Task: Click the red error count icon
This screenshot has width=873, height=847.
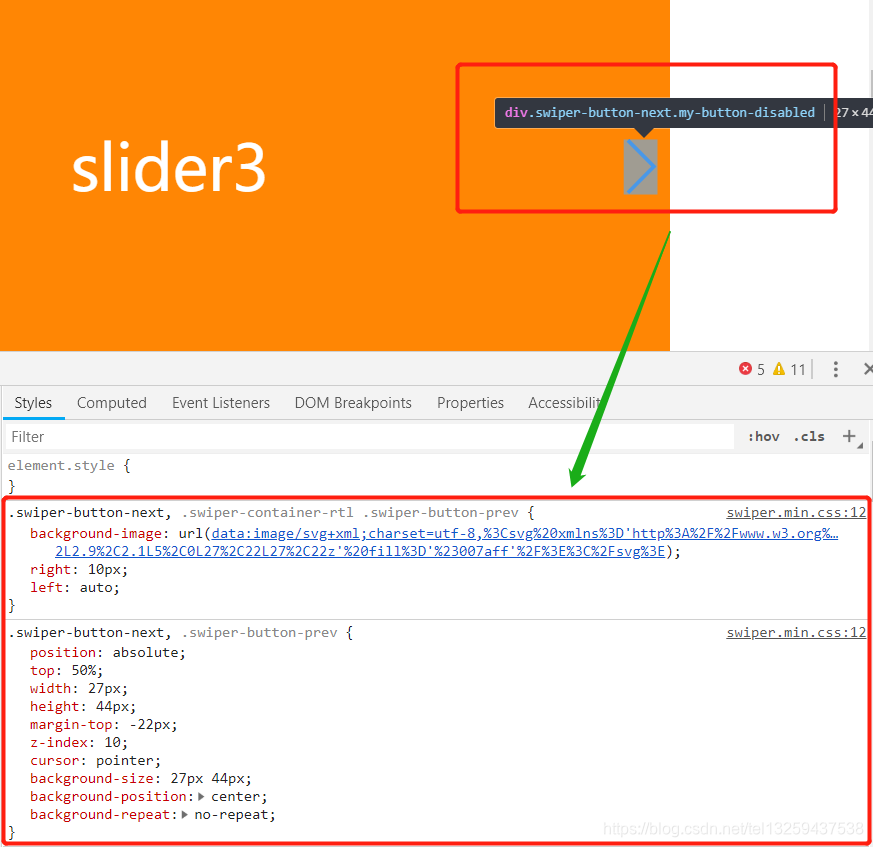Action: pos(745,369)
